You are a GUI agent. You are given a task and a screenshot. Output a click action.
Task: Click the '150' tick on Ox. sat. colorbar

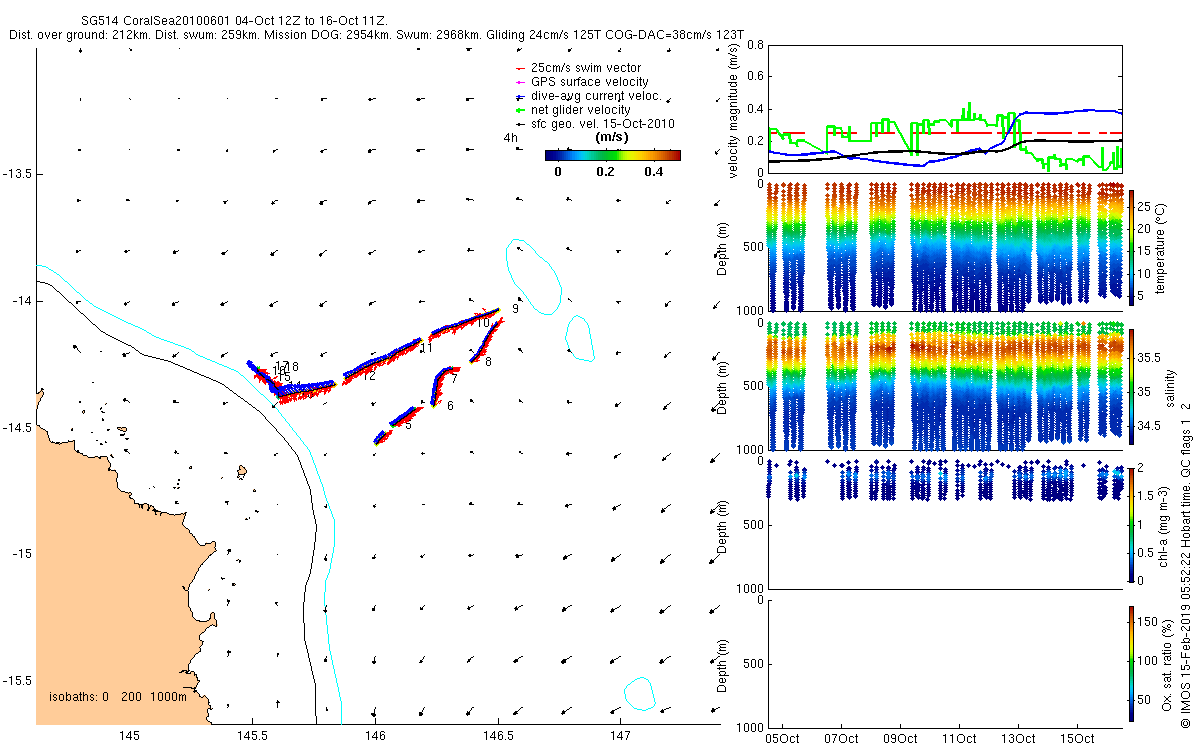[1148, 622]
